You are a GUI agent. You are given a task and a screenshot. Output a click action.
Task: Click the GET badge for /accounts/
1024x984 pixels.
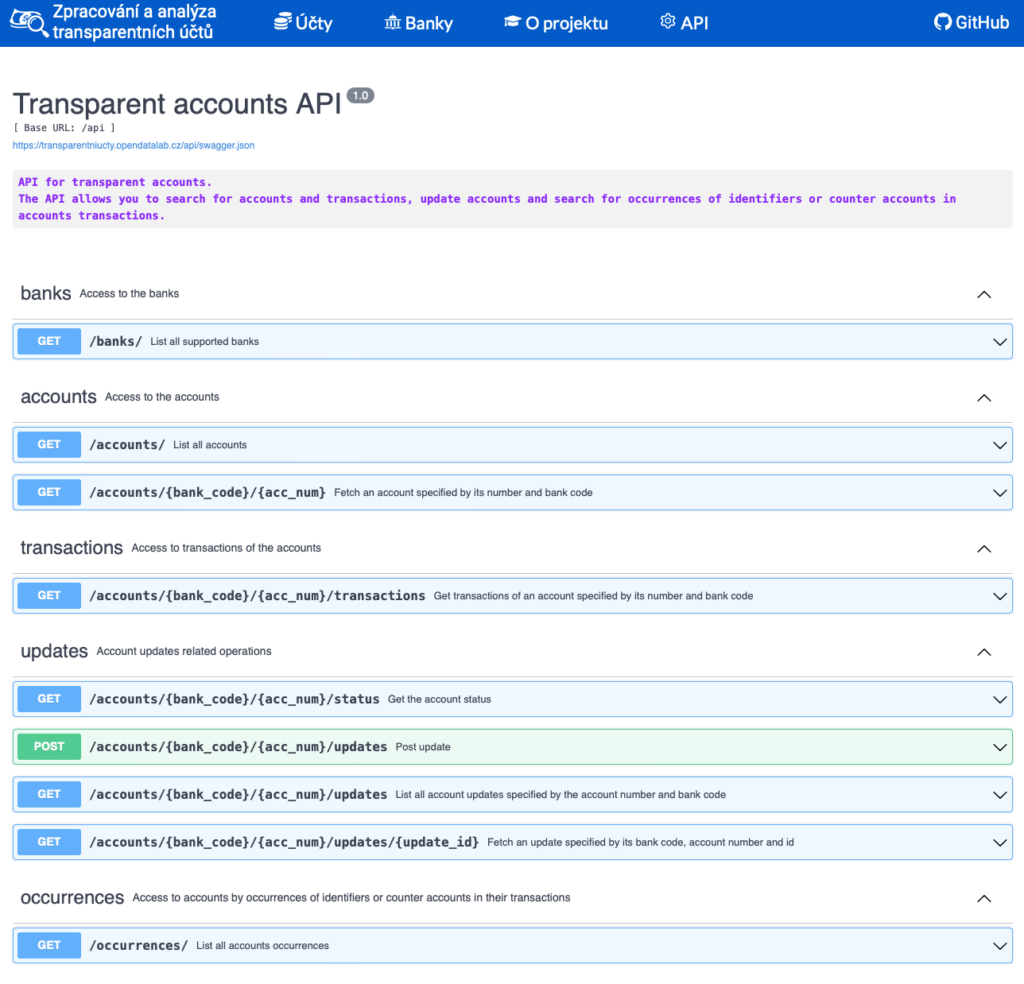(x=49, y=445)
